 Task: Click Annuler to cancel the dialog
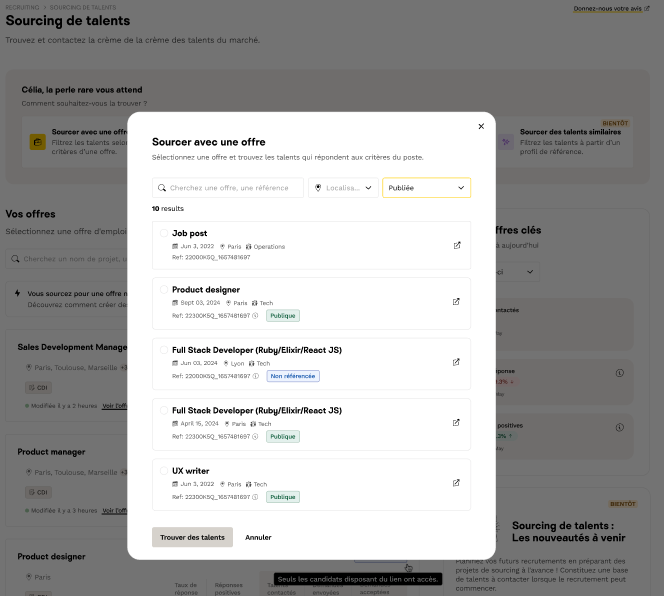pos(258,537)
